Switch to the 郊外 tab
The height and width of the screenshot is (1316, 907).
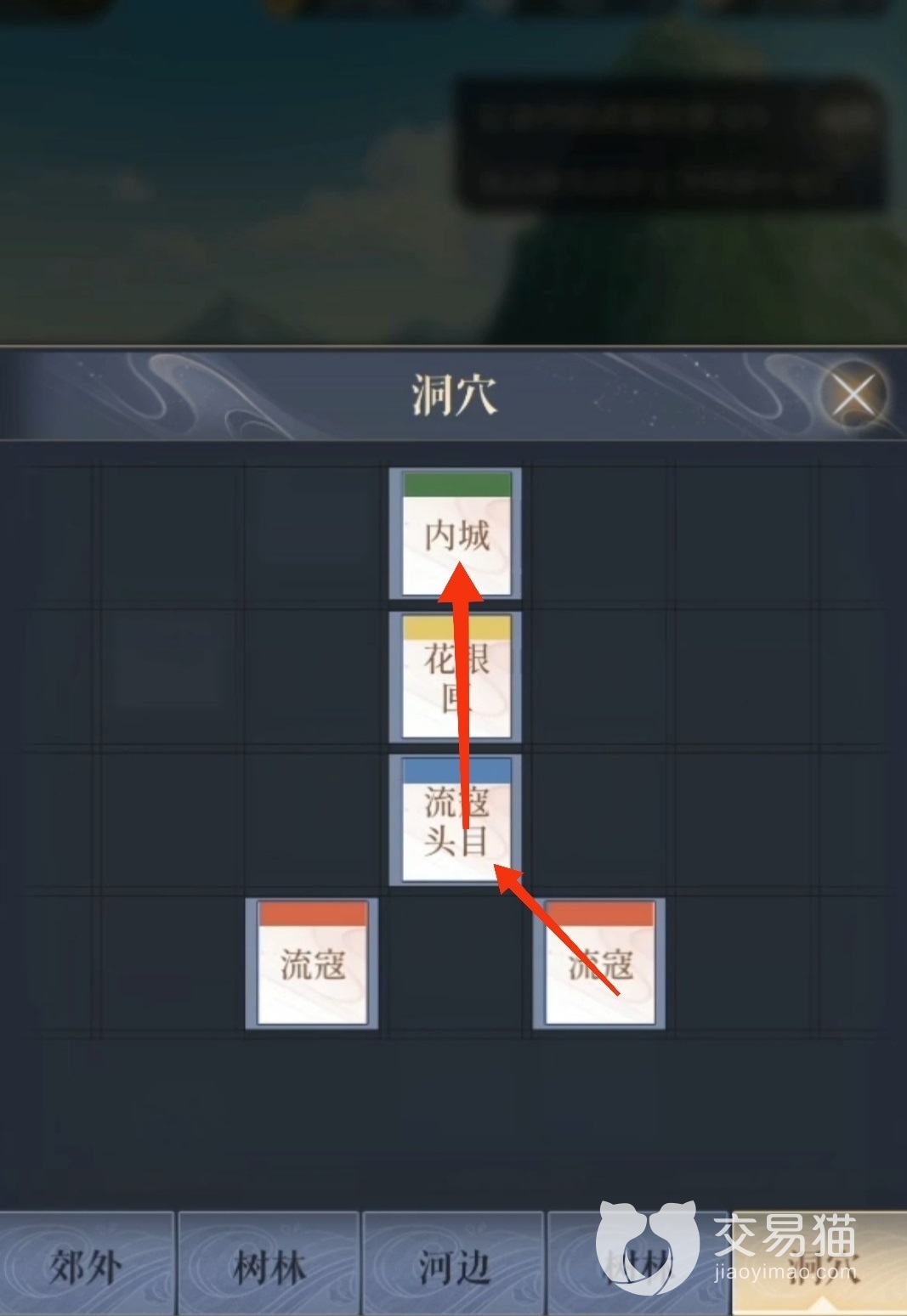pos(87,1266)
